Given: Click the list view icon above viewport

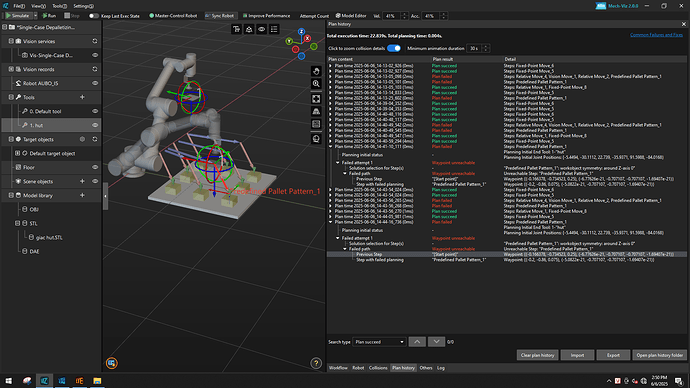Looking at the screenshot, I should (x=274, y=29).
